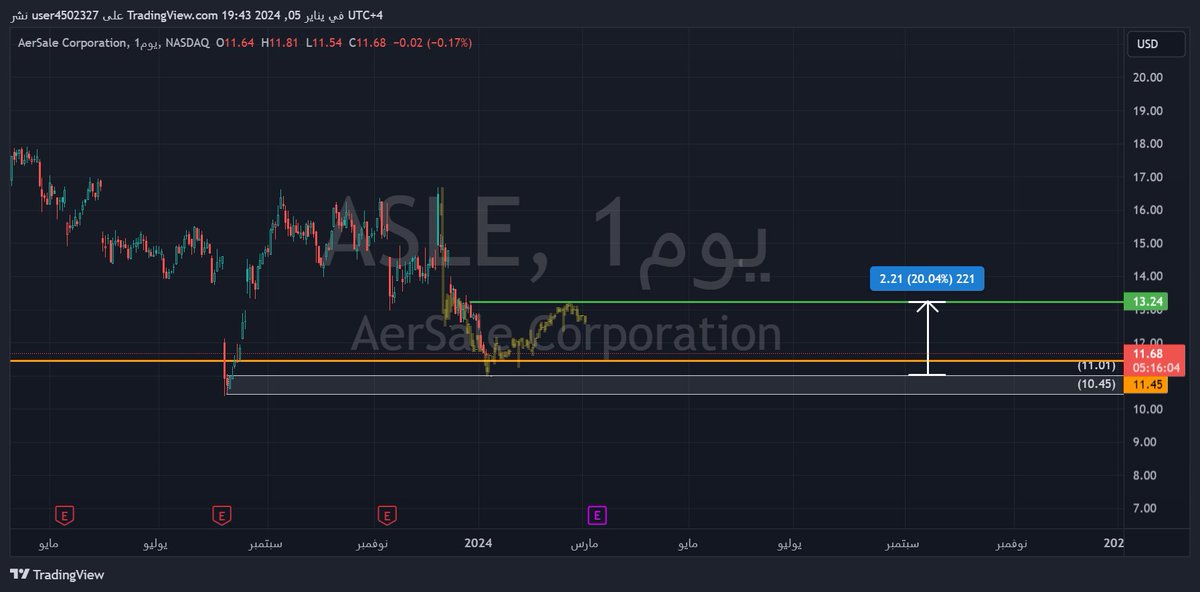Click the −0.02 (−0.17%) change value
This screenshot has width=1200, height=592.
pyautogui.click(x=431, y=43)
